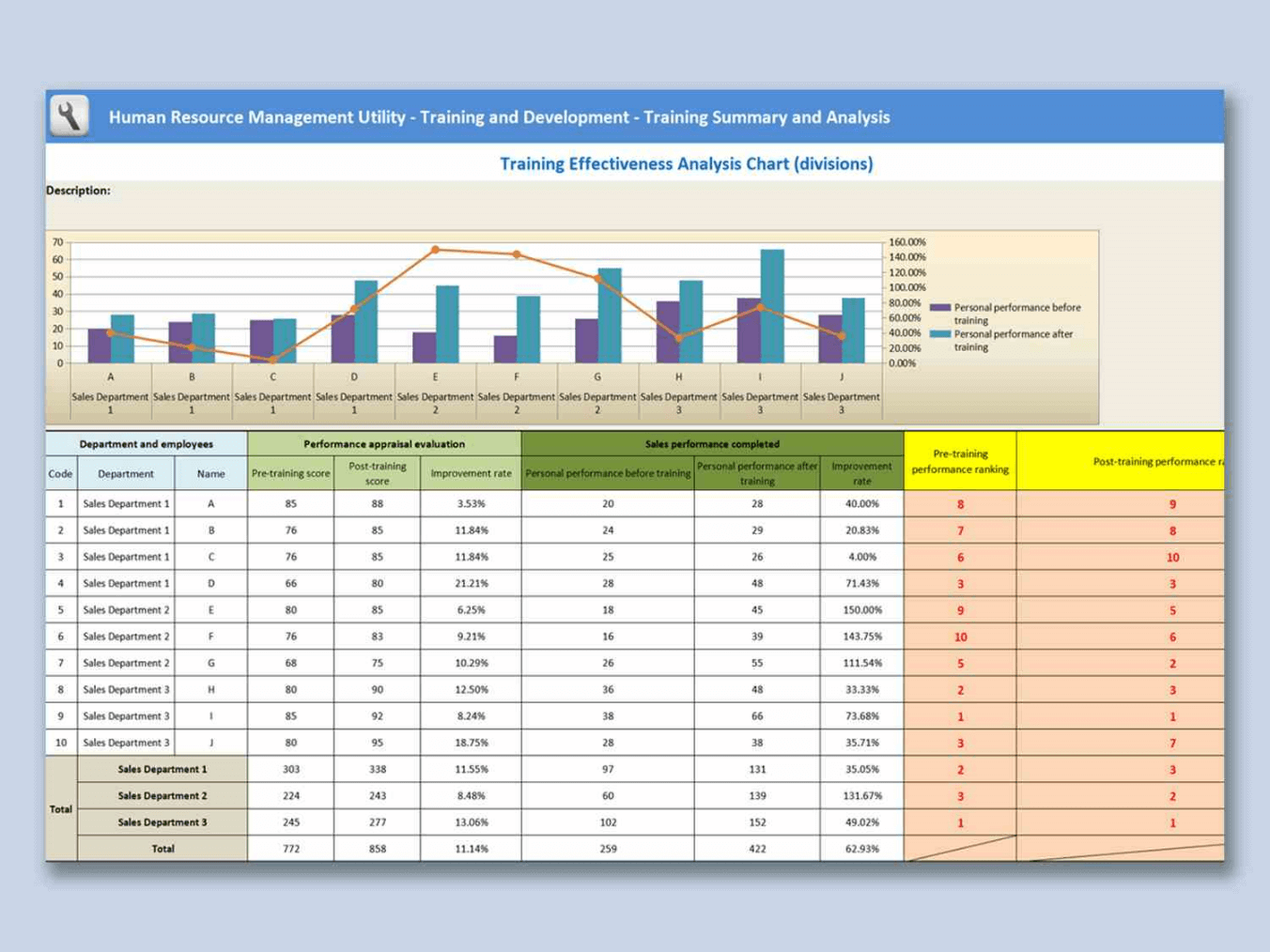Click the Department and employees header cell

coord(146,444)
